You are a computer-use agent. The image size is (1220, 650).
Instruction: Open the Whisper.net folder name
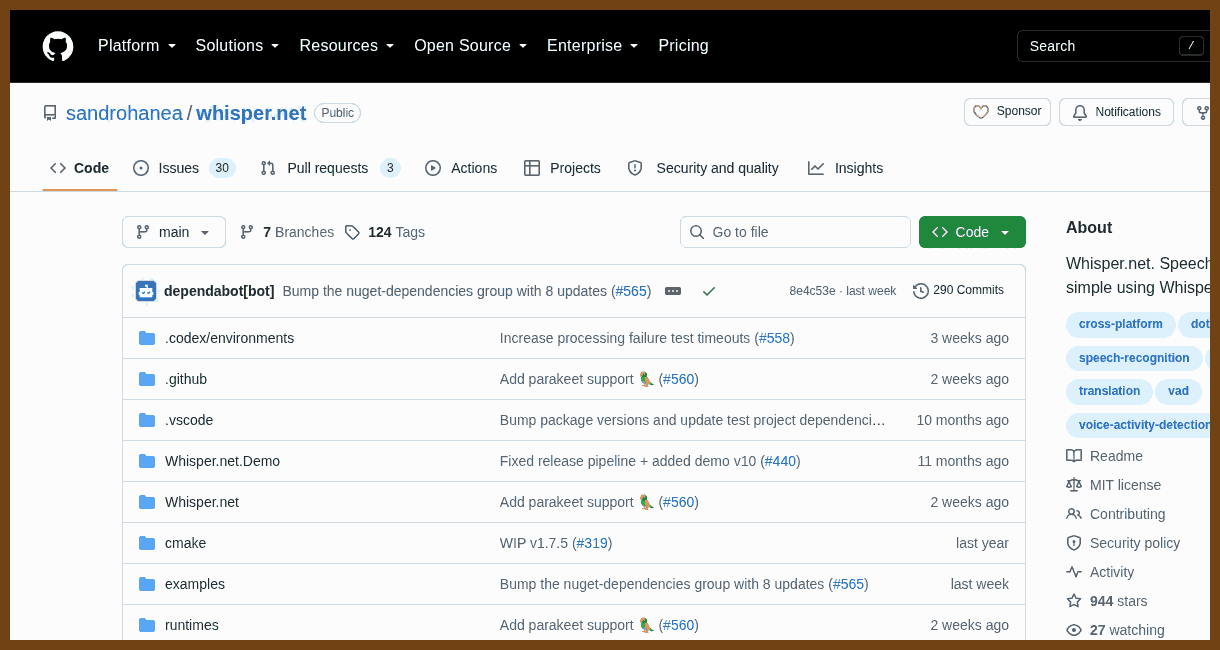[x=202, y=502]
